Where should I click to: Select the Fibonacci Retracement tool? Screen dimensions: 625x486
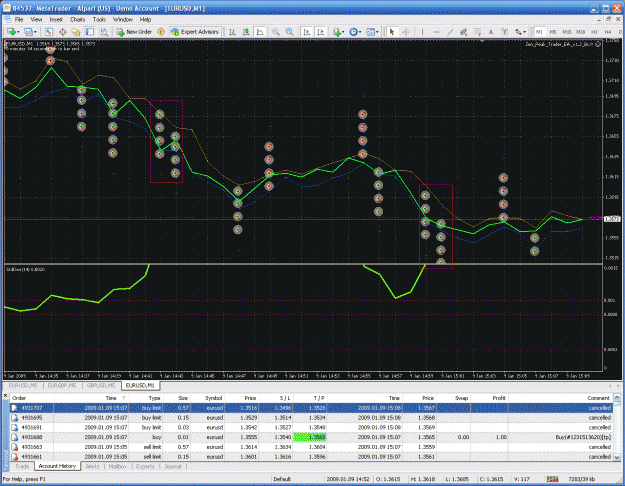(x=477, y=32)
